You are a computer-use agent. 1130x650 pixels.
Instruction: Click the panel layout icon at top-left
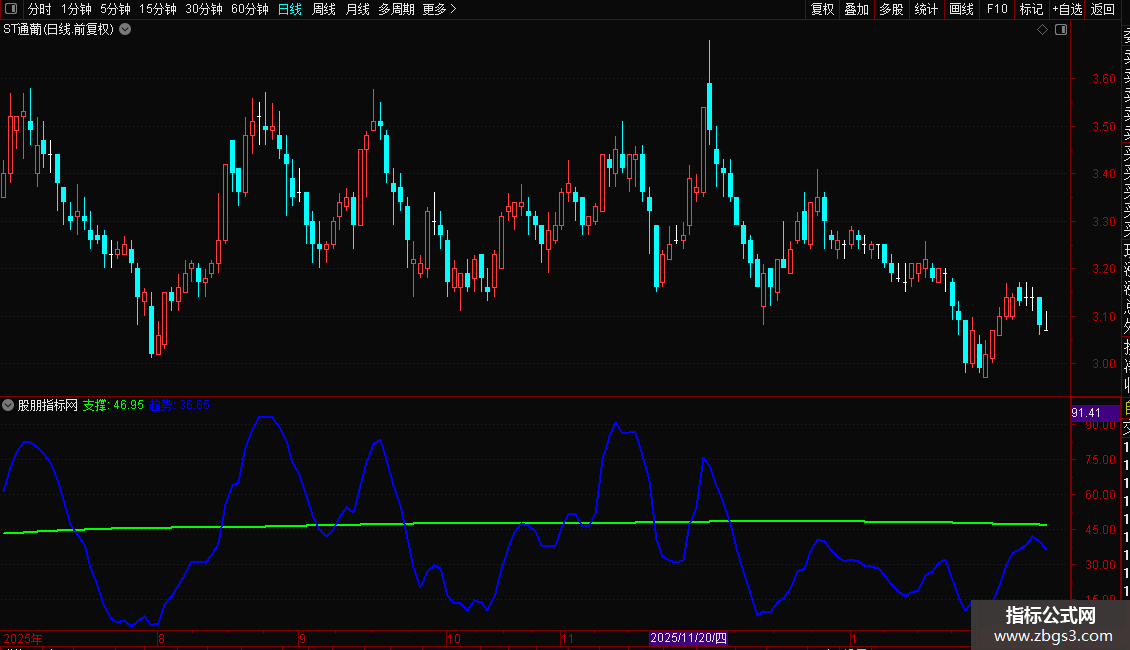11,9
